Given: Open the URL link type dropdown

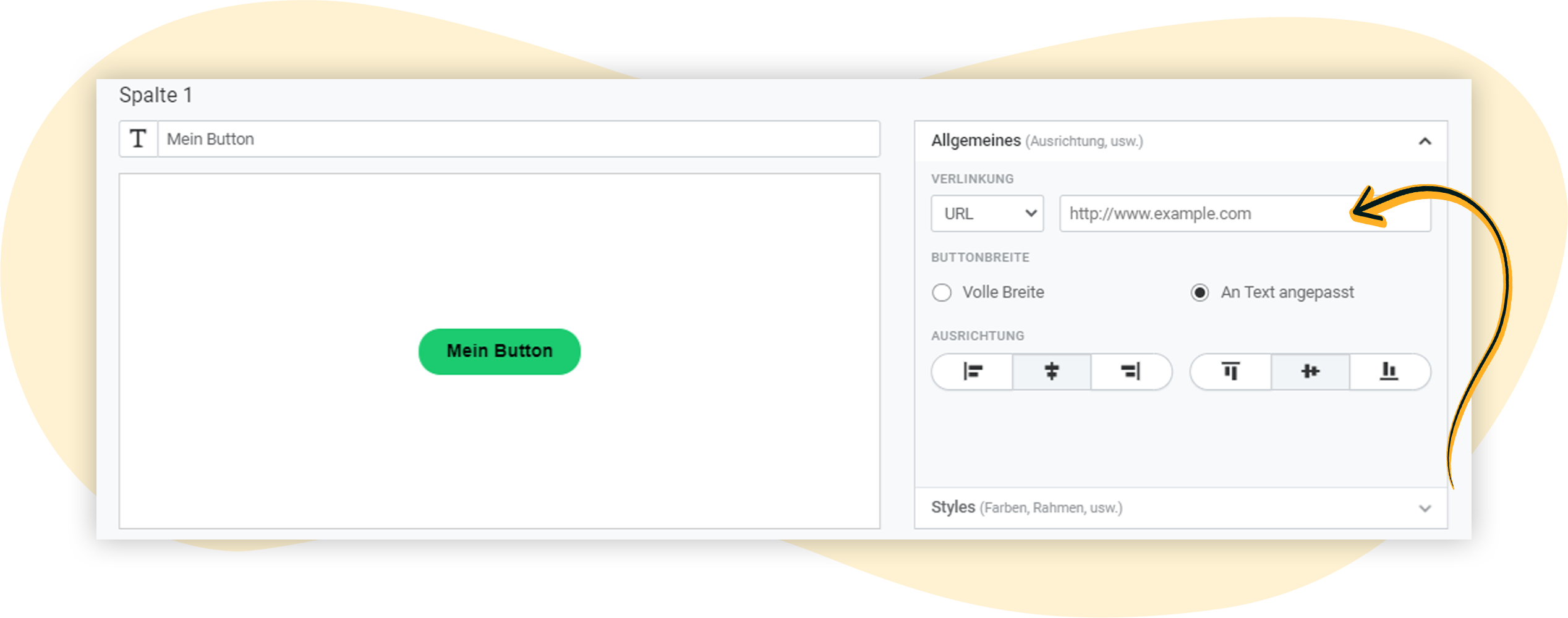Looking at the screenshot, I should (x=987, y=213).
